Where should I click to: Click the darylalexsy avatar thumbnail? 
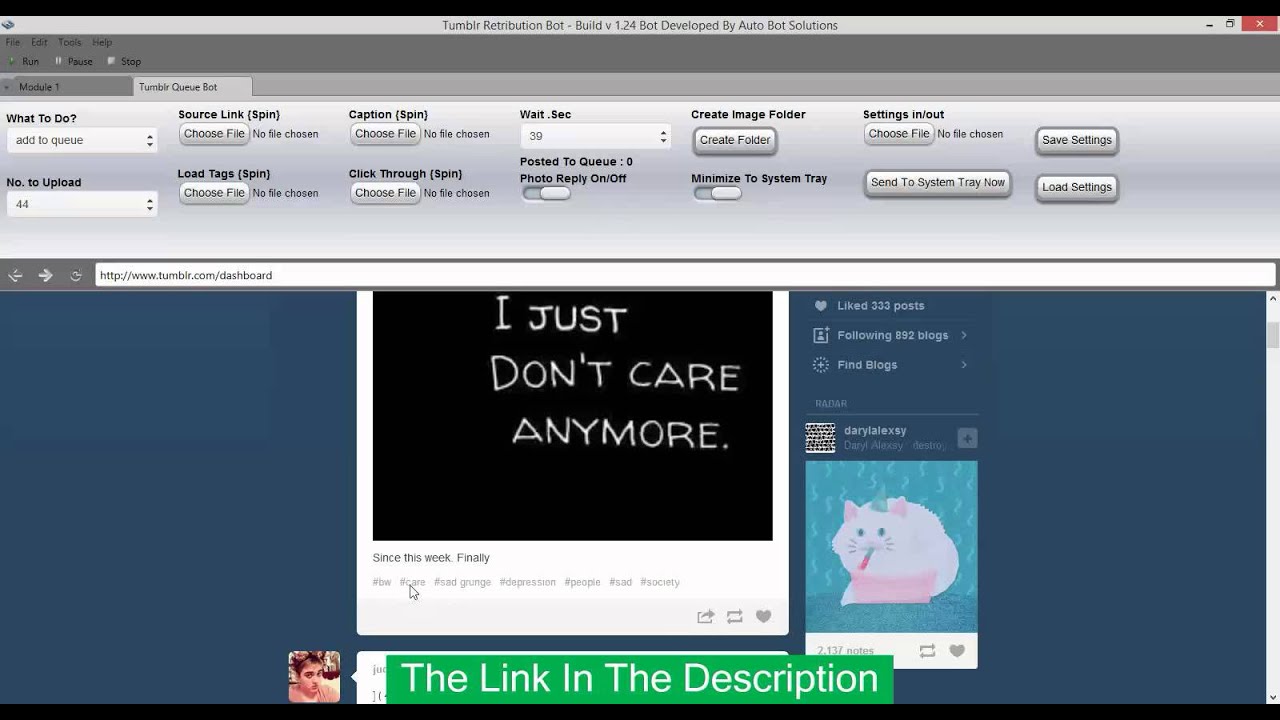[821, 438]
